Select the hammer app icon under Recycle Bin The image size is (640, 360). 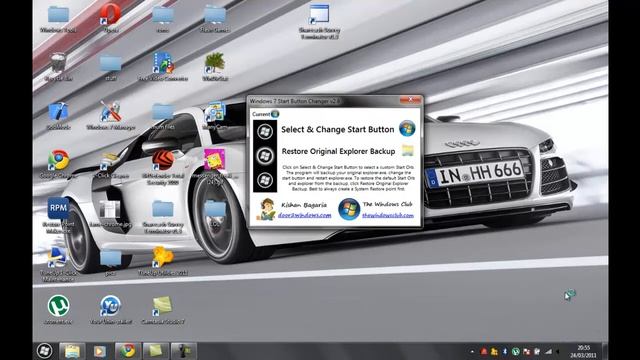[58, 116]
